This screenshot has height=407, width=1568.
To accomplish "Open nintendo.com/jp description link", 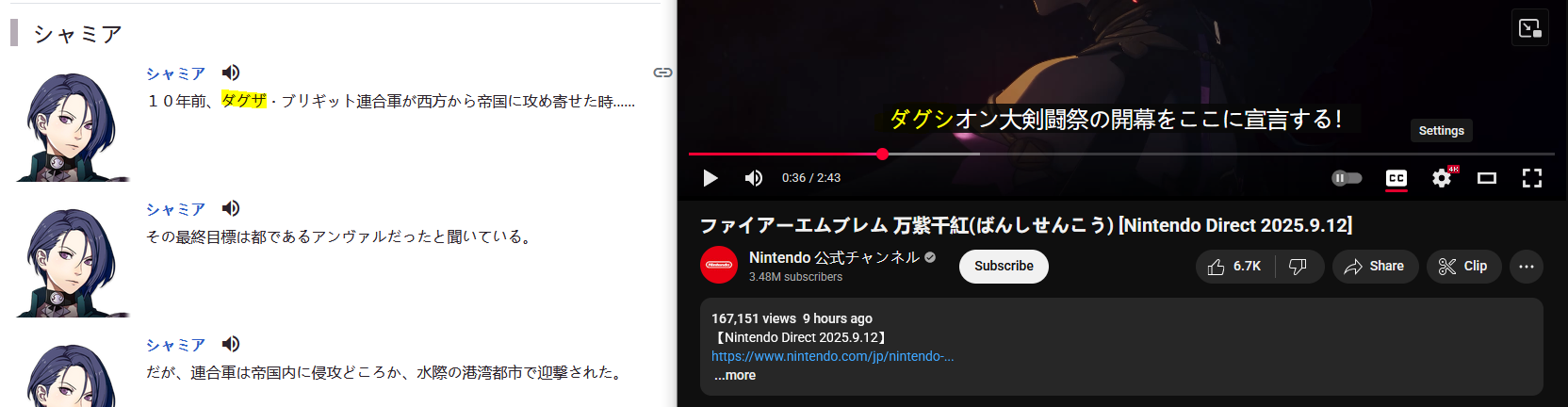I will 833,356.
